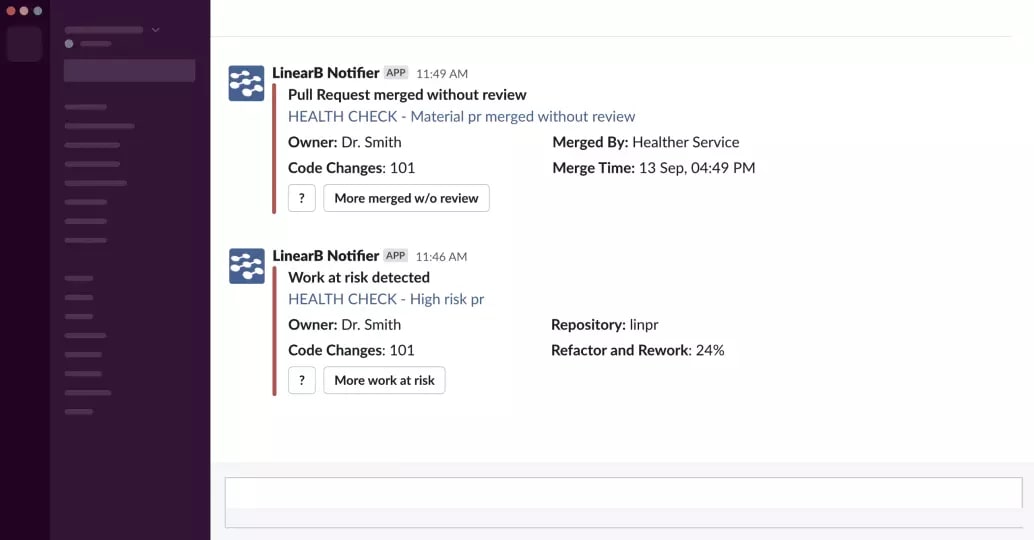1034x540 pixels.
Task: Click the 11:49 AM message timestamp
Action: 442,74
